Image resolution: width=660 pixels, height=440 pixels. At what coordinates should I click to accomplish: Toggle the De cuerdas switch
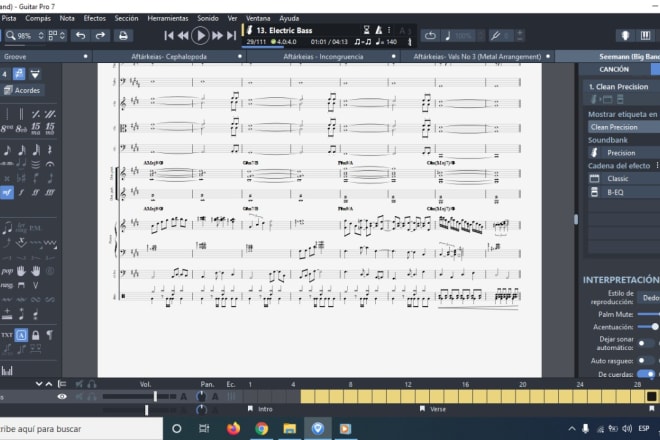(646, 374)
